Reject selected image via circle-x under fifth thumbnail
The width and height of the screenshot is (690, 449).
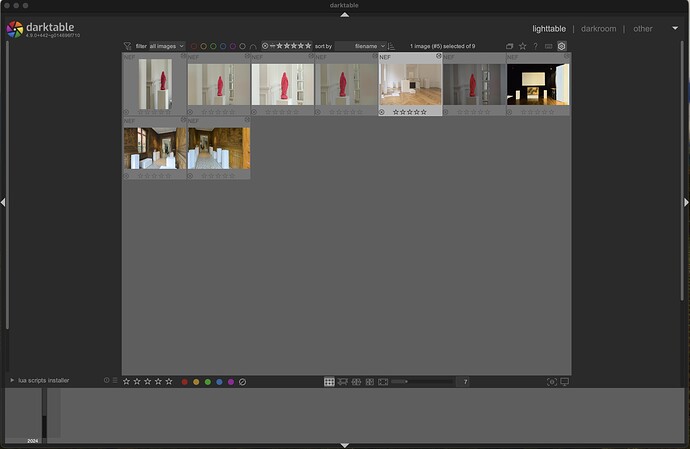pyautogui.click(x=382, y=112)
